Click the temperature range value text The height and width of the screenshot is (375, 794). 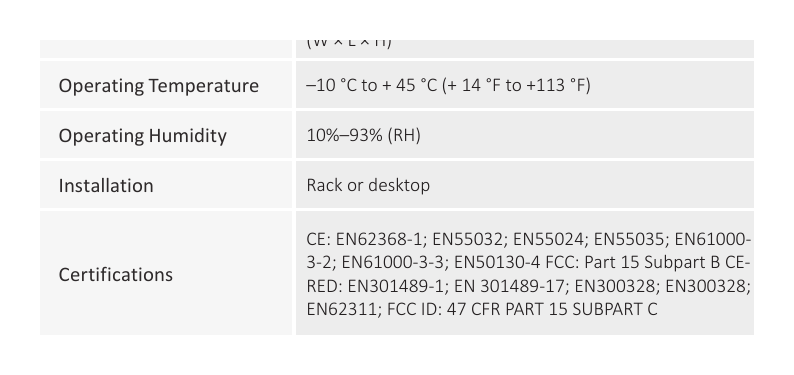[449, 85]
